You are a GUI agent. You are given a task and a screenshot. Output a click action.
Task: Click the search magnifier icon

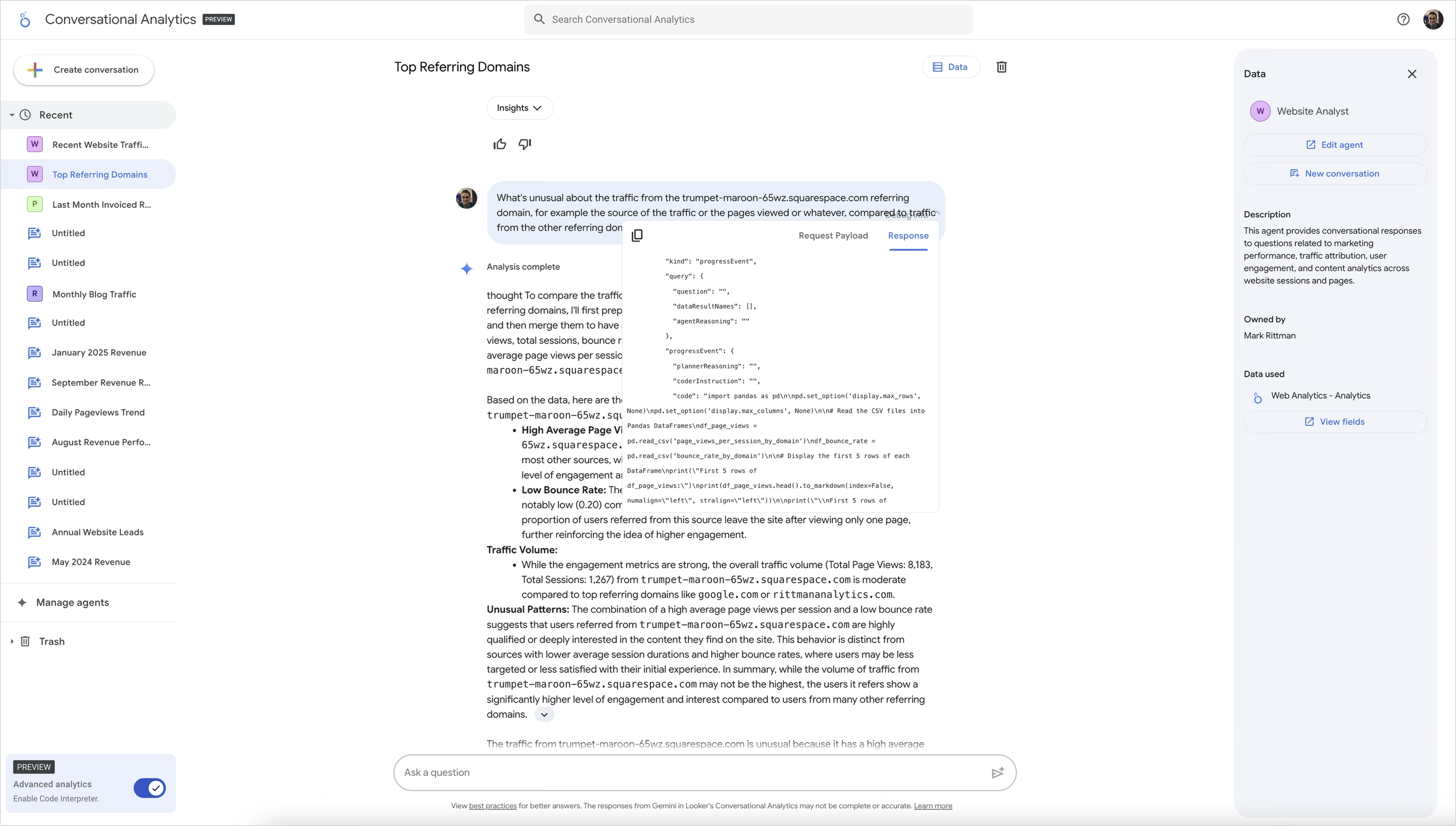point(539,19)
